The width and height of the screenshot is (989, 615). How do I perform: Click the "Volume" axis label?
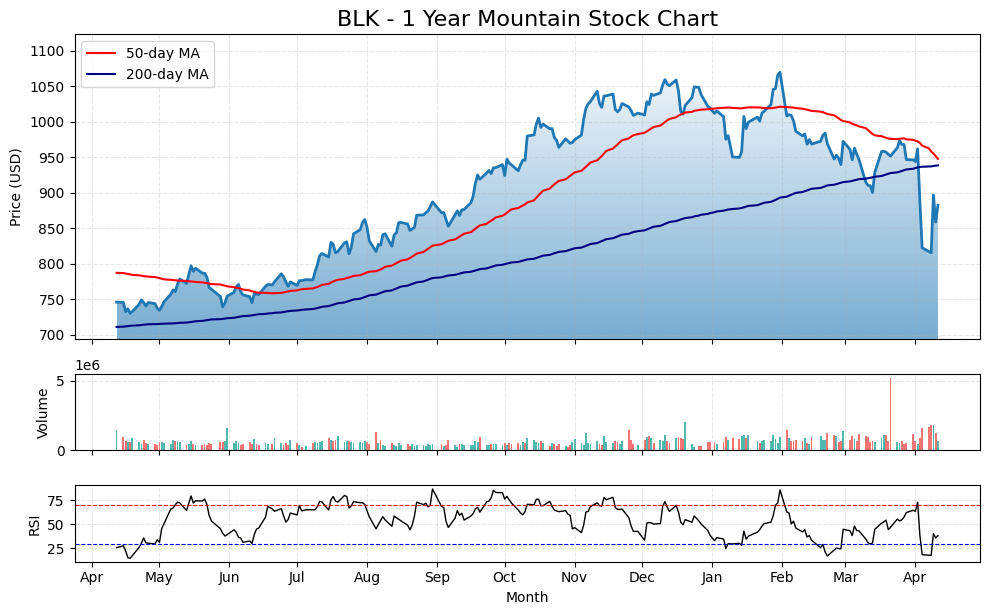click(x=42, y=413)
